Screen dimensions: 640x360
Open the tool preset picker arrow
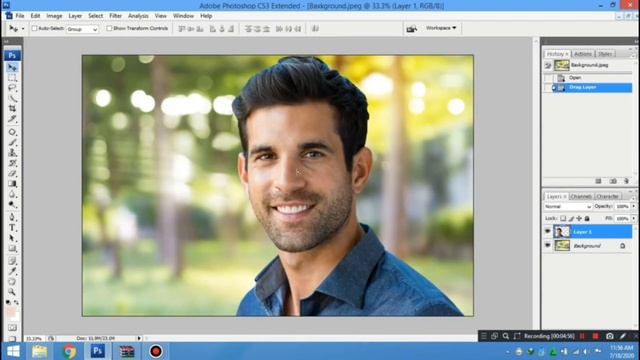(x=23, y=29)
